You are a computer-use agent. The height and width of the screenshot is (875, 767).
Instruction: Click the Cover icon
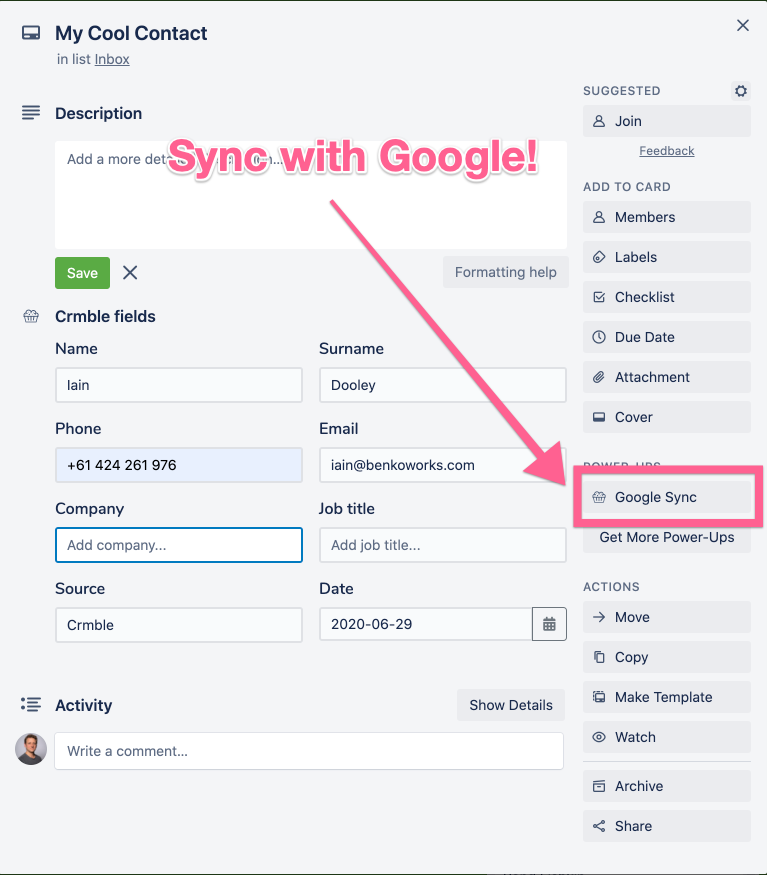(x=599, y=417)
